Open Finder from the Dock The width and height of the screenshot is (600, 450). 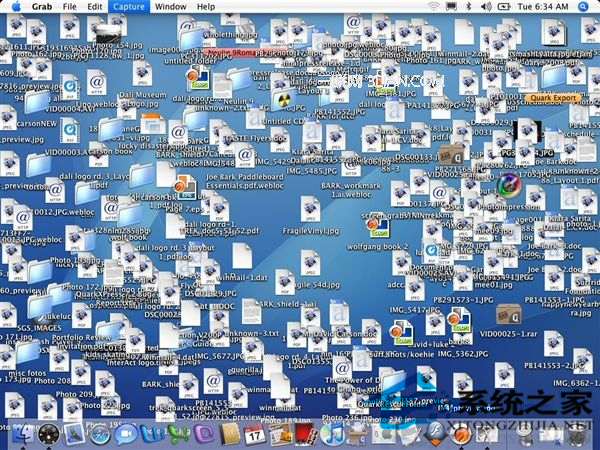[x=22, y=434]
